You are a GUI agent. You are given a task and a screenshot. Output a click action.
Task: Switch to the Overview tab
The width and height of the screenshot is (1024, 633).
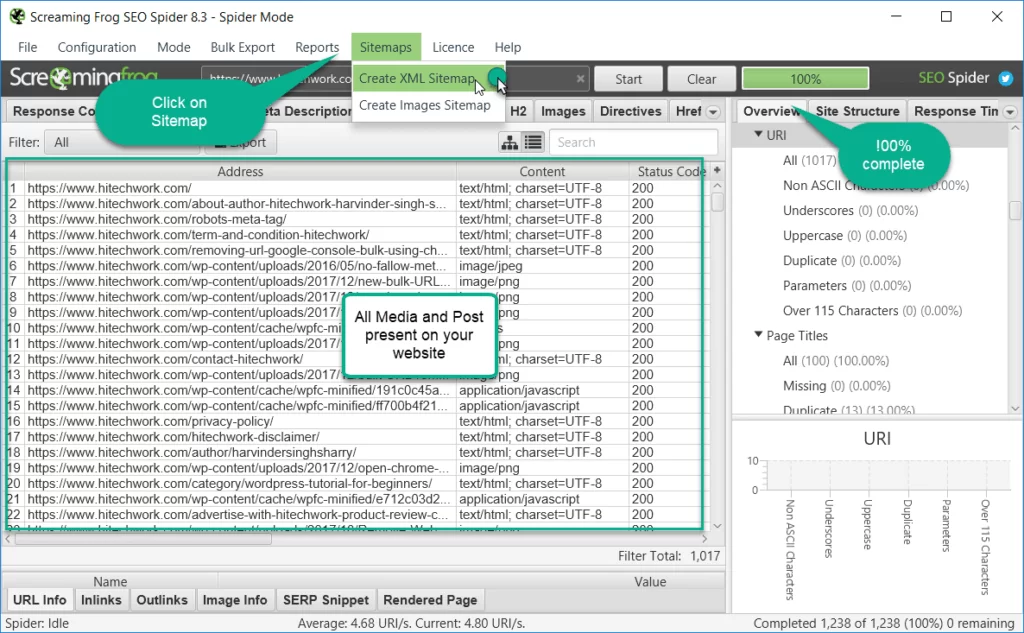pos(771,111)
